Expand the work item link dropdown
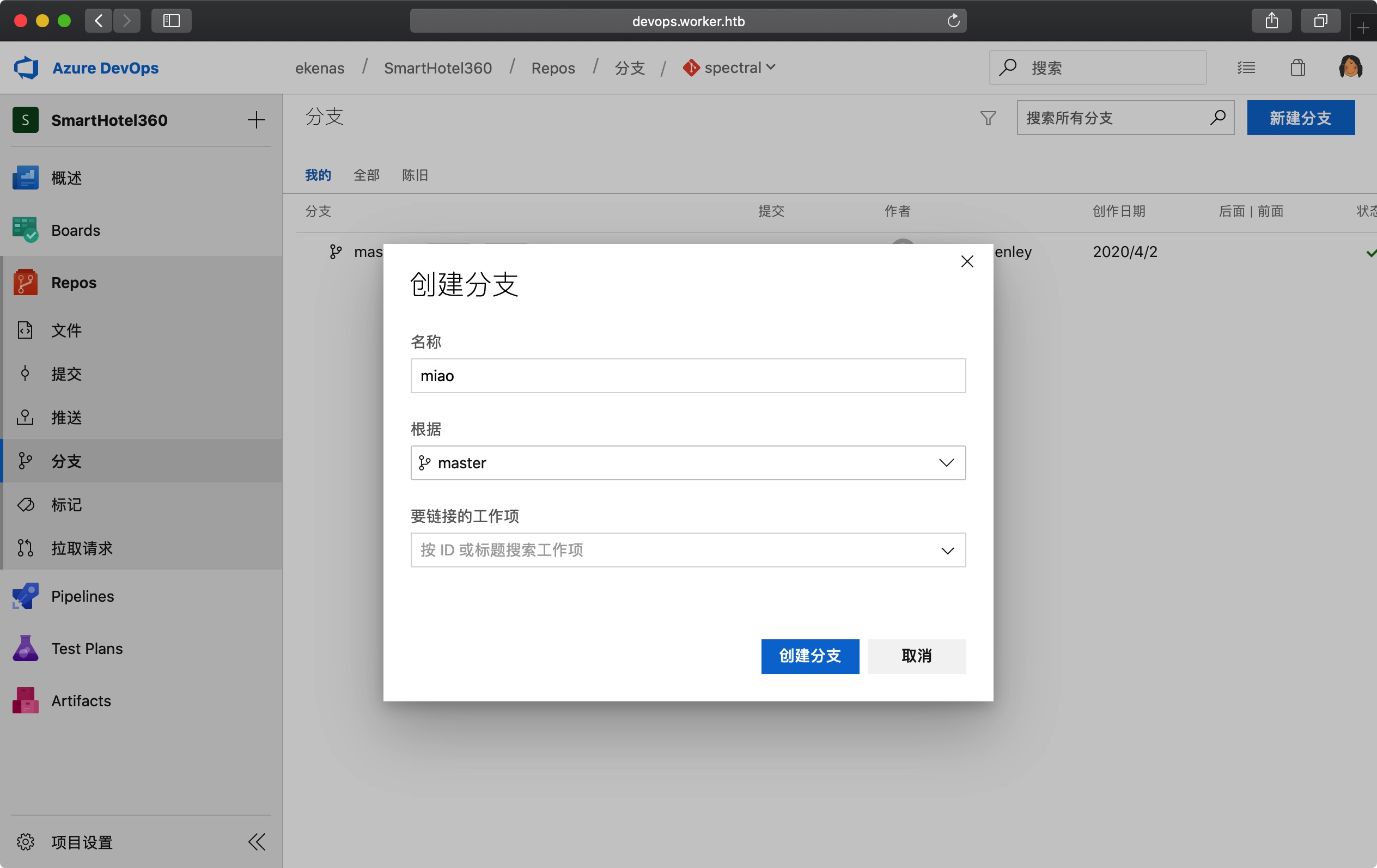The width and height of the screenshot is (1377, 868). [x=947, y=550]
